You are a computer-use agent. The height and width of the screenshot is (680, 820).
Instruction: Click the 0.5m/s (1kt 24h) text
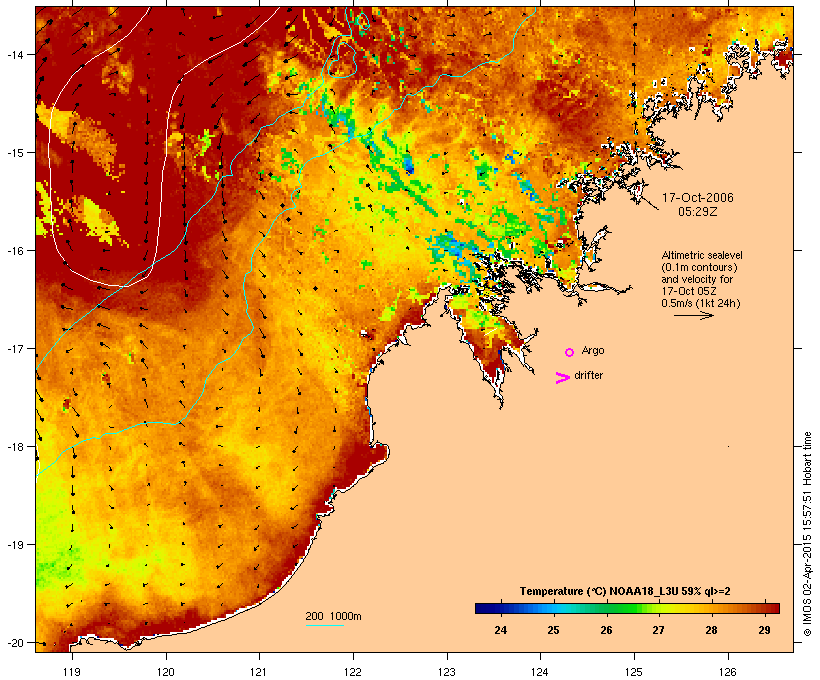pyautogui.click(x=701, y=303)
